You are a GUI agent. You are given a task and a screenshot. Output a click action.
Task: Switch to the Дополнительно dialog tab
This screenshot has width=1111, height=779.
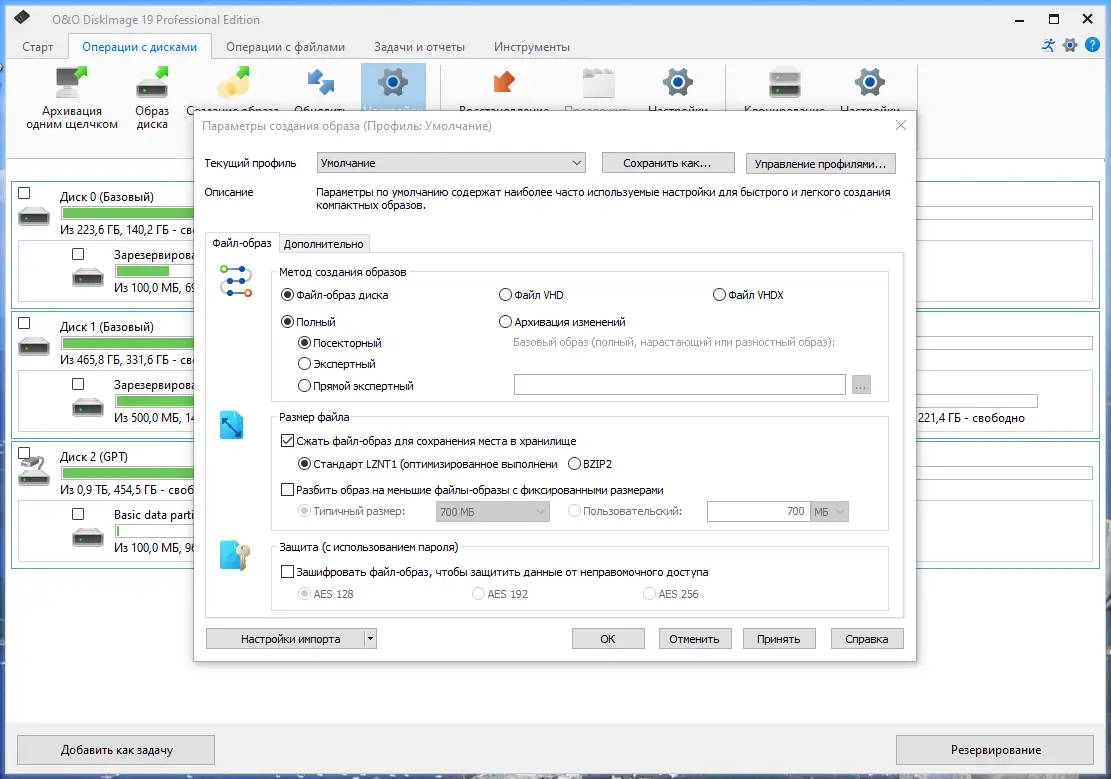coord(324,244)
